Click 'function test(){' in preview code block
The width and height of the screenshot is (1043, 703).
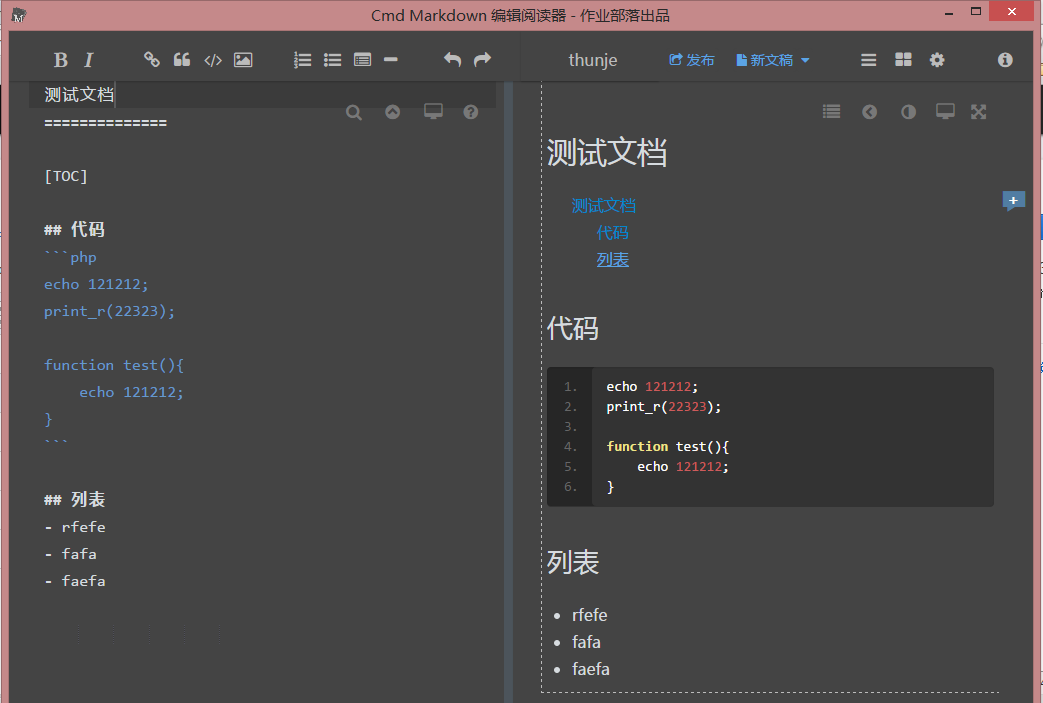(668, 446)
